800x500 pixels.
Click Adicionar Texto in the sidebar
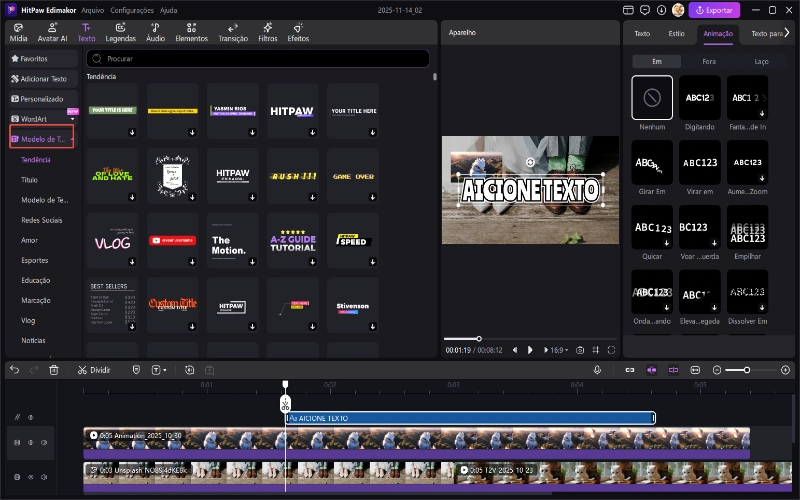tap(43, 78)
